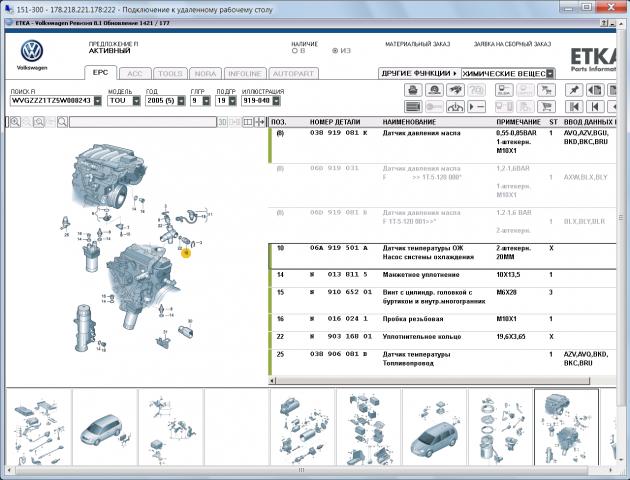This screenshot has height=480, width=630.
Task: Click the illustration search text field
Action: click(143, 122)
